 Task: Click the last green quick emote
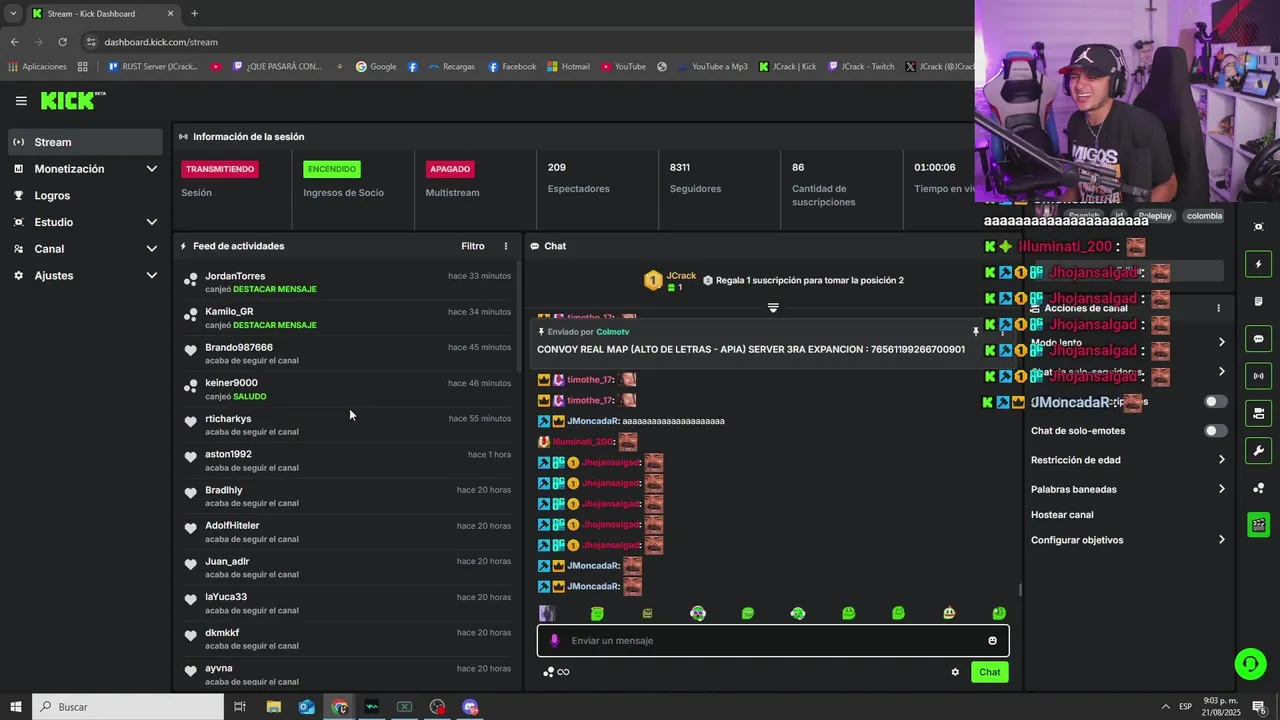tap(999, 613)
